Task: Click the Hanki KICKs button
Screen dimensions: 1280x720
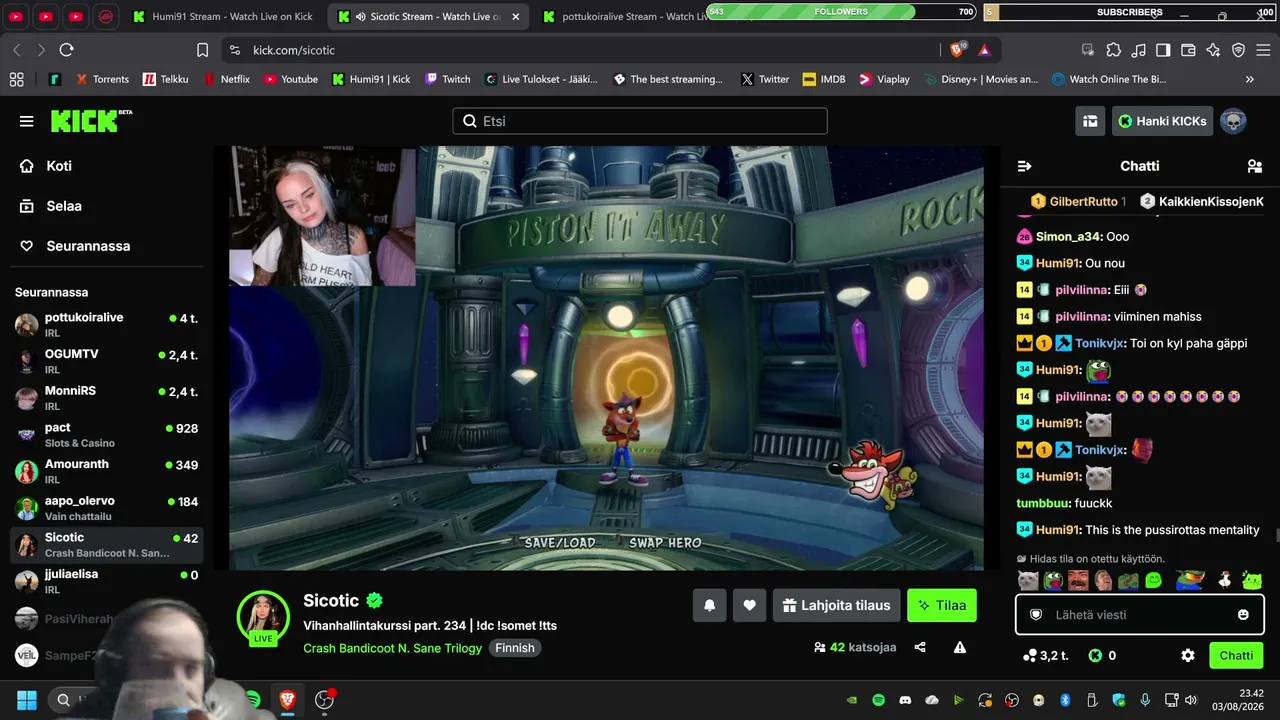Action: tap(1161, 121)
